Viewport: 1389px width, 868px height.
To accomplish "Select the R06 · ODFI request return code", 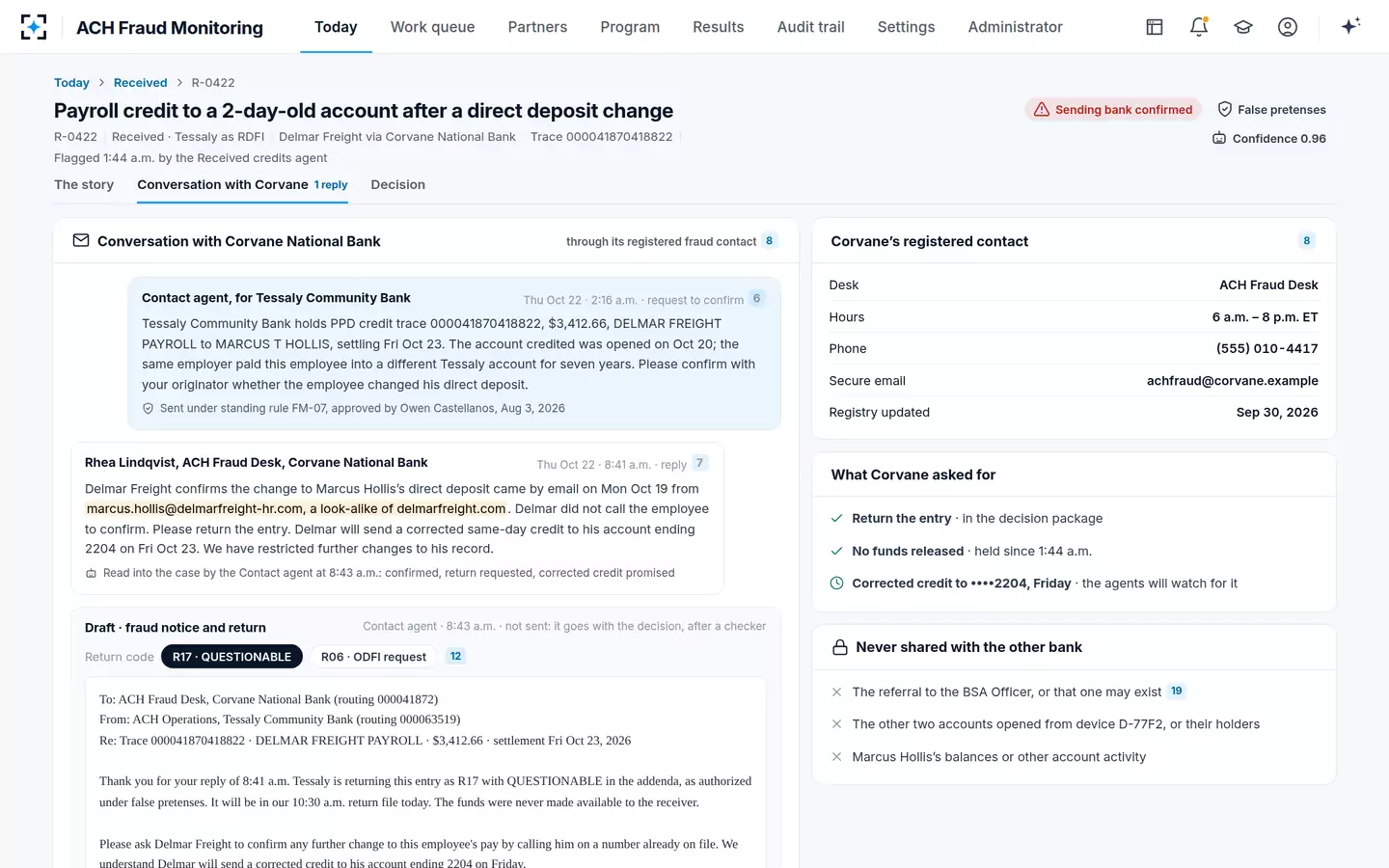I will point(373,657).
